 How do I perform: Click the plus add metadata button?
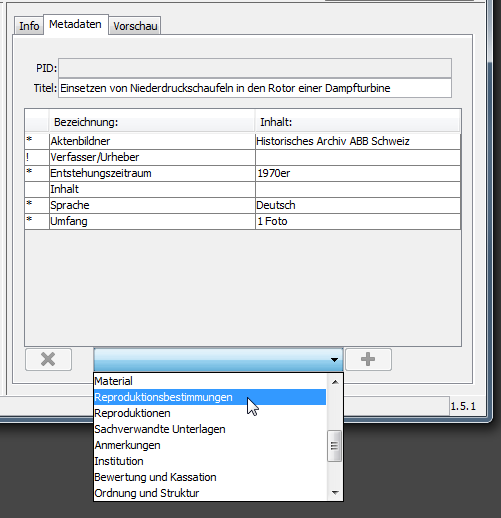pyautogui.click(x=368, y=359)
